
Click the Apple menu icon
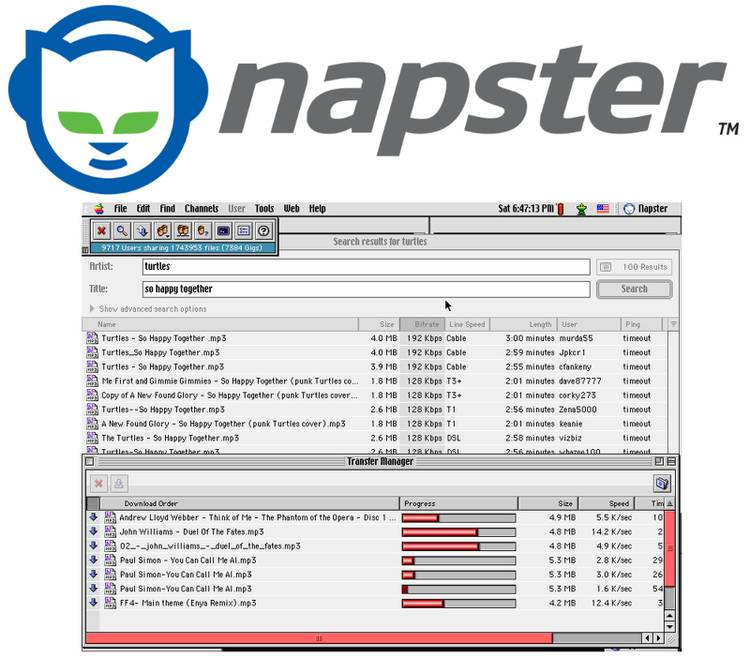tap(99, 209)
